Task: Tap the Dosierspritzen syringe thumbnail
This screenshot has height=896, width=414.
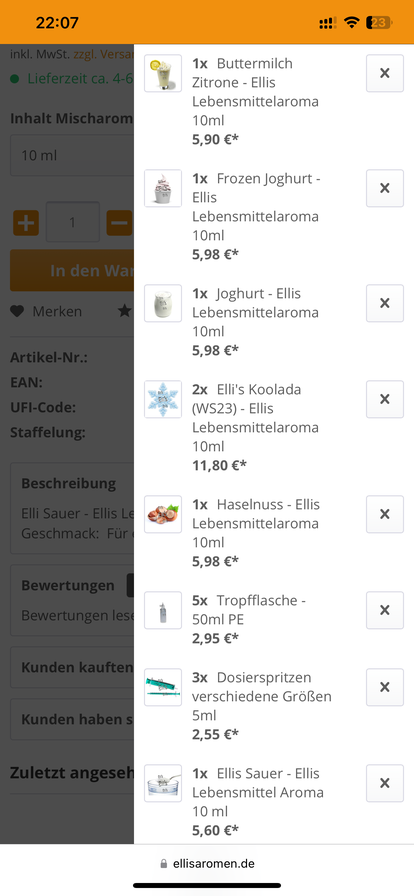Action: 163,687
